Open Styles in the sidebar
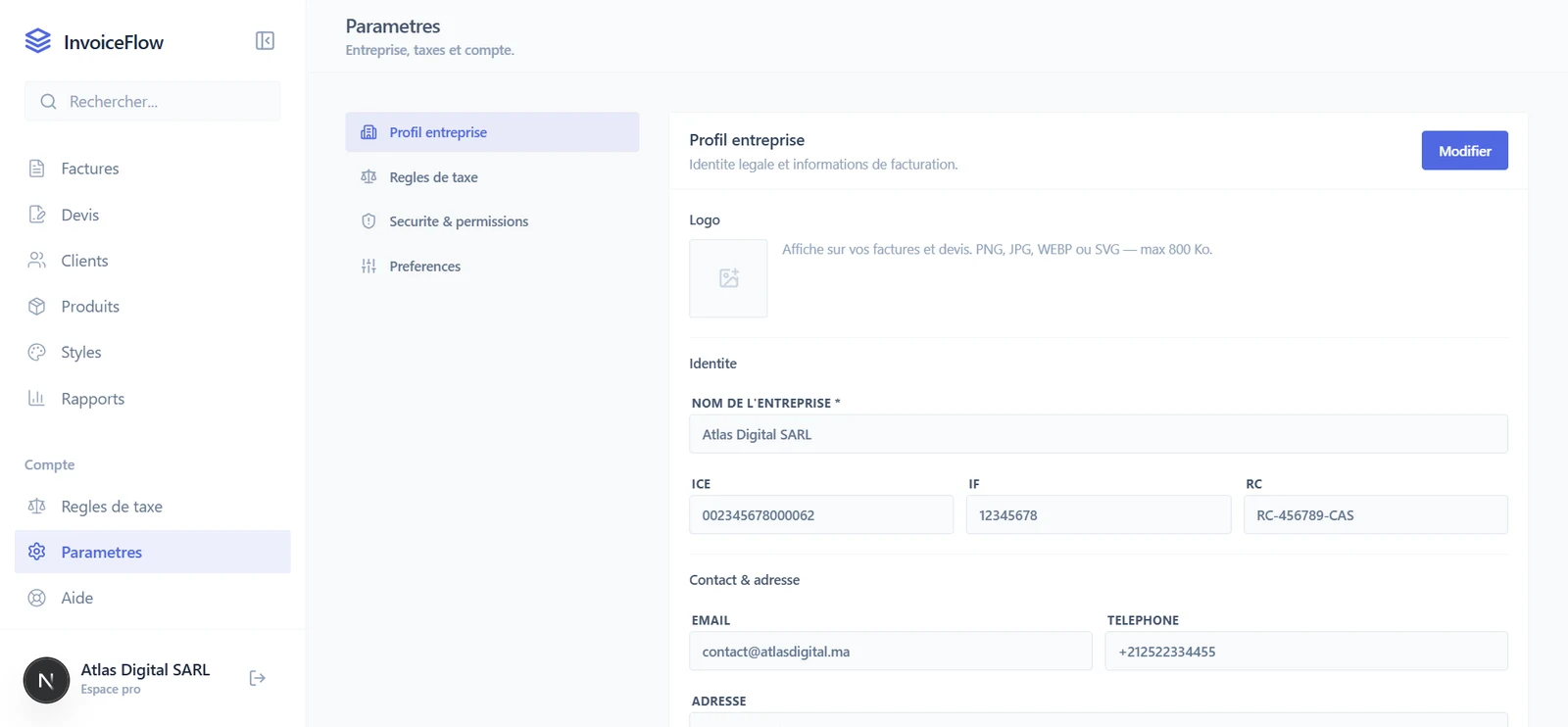 tap(153, 353)
